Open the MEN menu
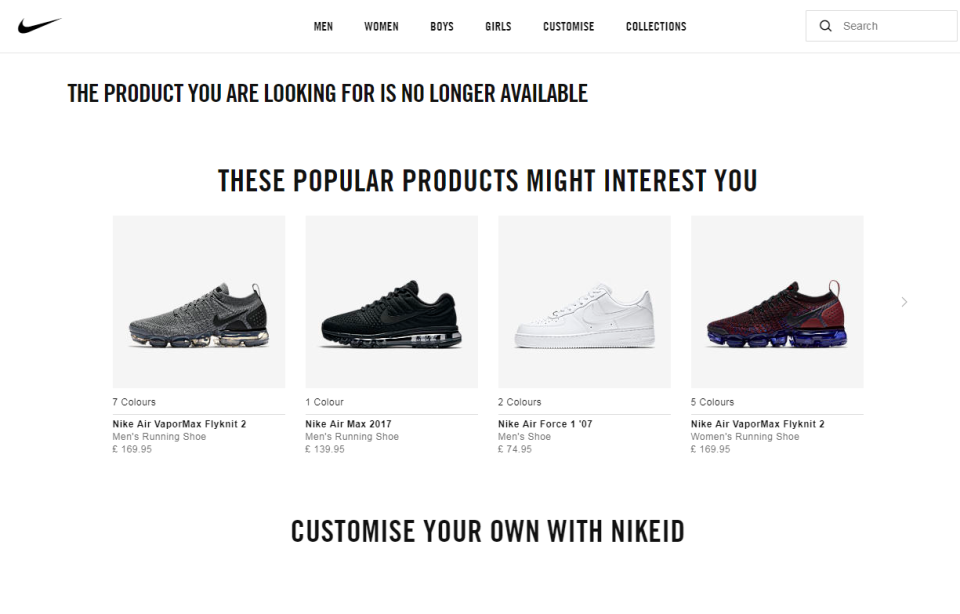960x614 pixels. pyautogui.click(x=323, y=26)
